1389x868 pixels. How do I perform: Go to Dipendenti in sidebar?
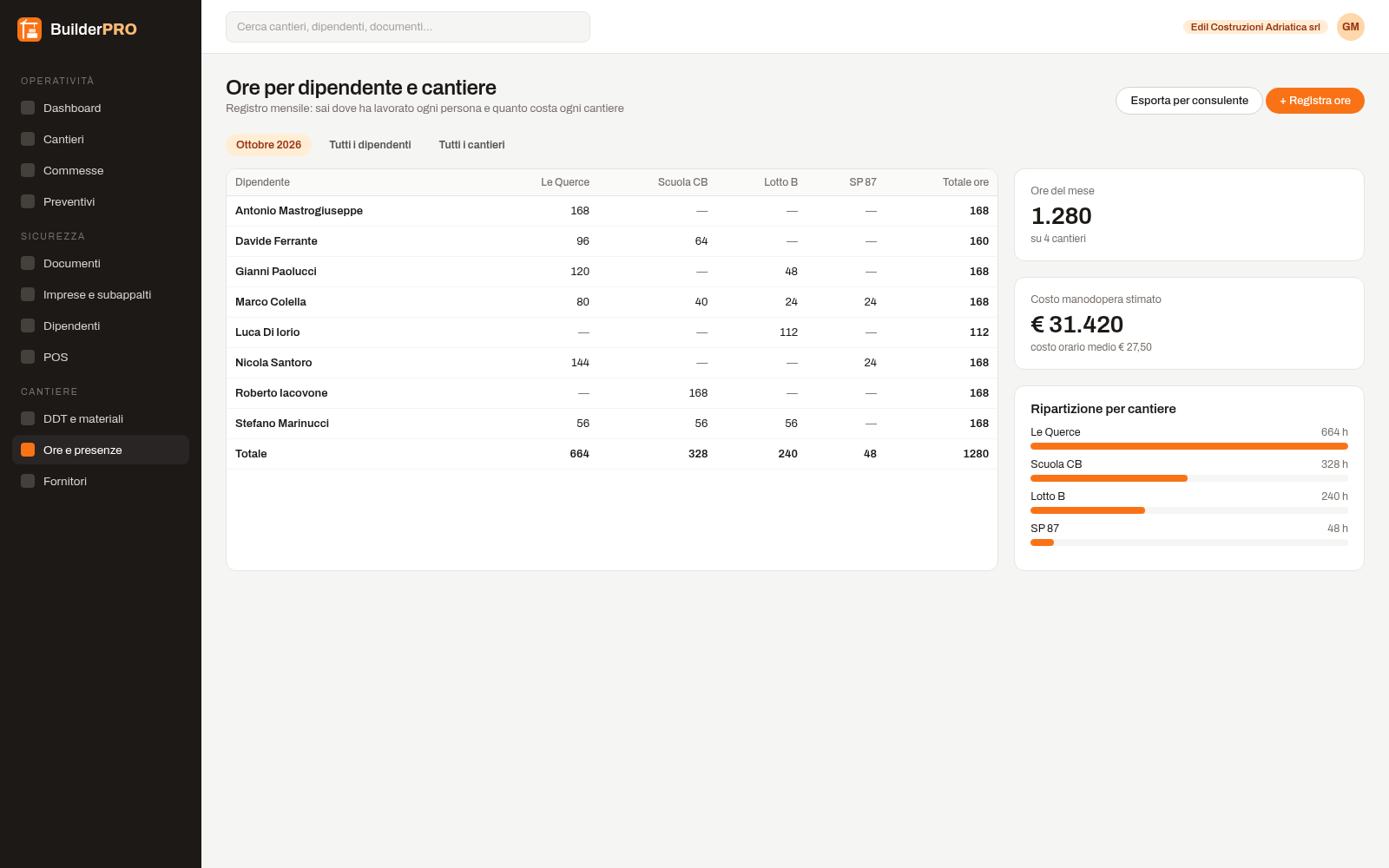click(101, 325)
